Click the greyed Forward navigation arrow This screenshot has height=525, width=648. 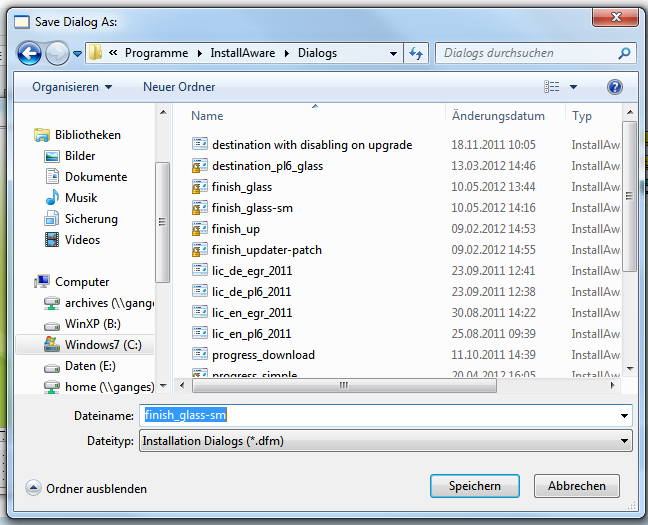click(57, 53)
